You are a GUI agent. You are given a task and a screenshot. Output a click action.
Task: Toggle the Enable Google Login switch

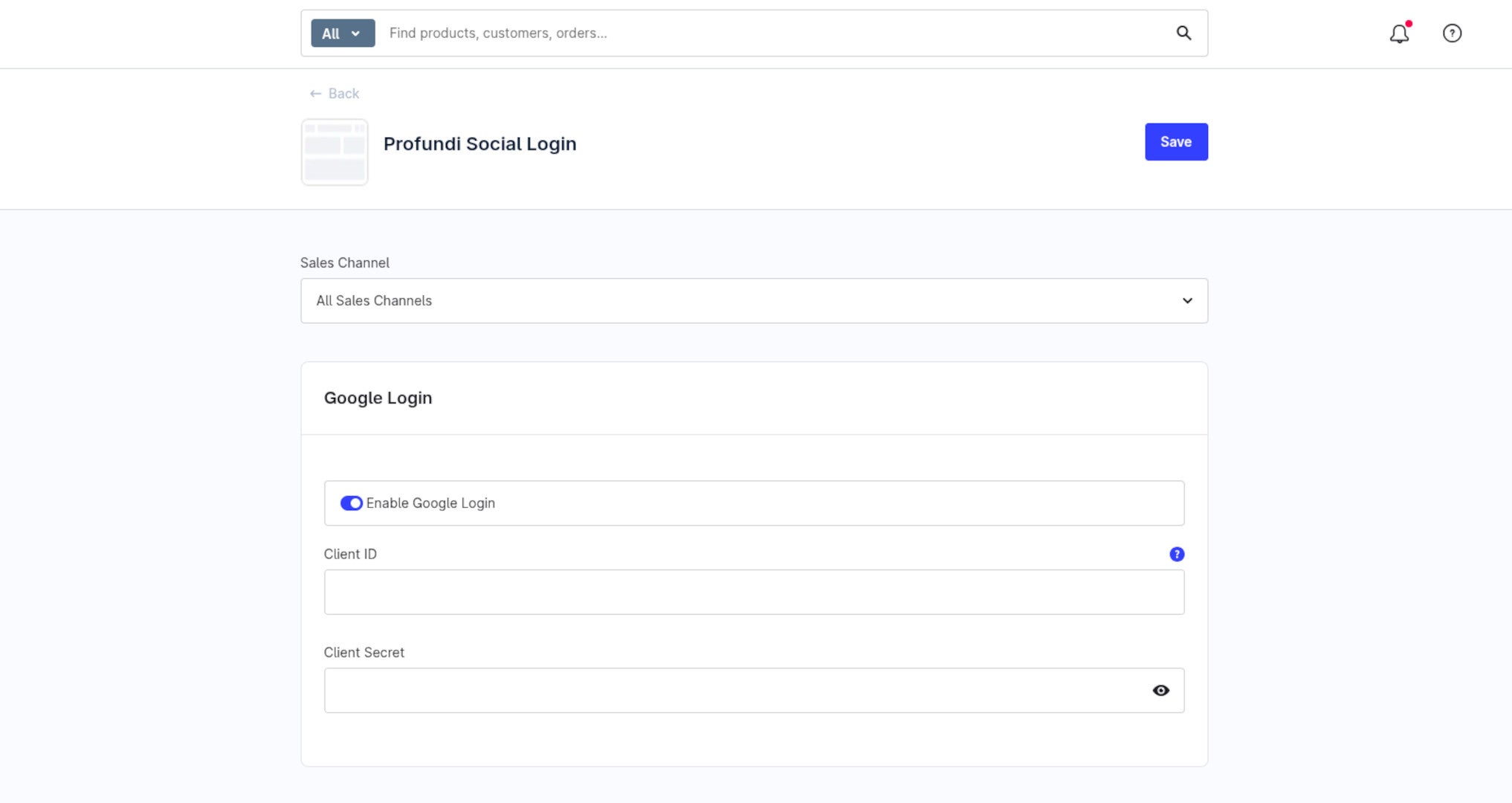pos(351,503)
